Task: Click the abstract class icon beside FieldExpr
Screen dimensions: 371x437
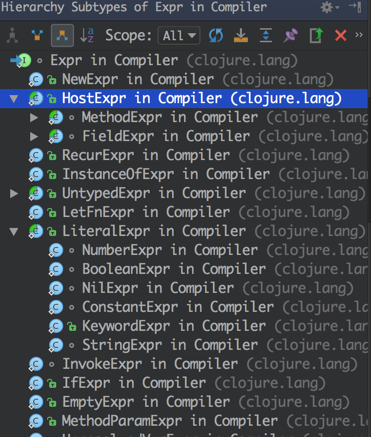Action: coord(56,137)
